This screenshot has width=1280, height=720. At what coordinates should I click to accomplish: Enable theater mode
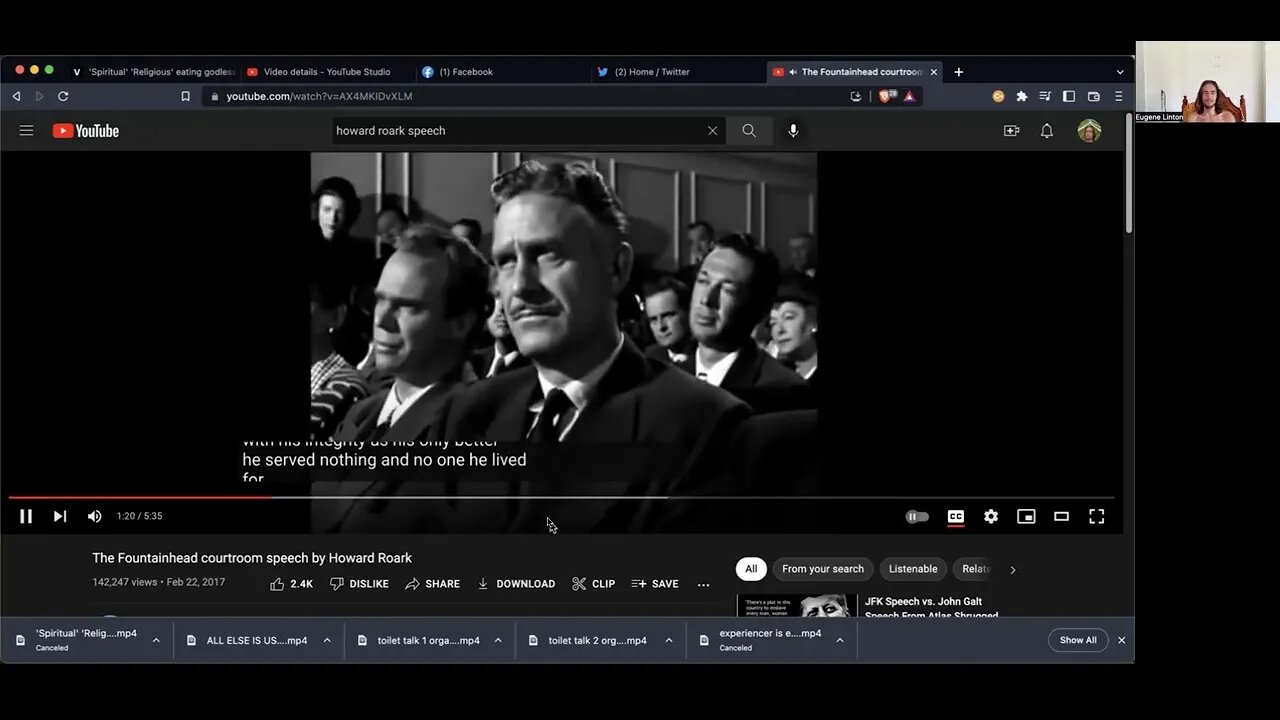point(1061,517)
